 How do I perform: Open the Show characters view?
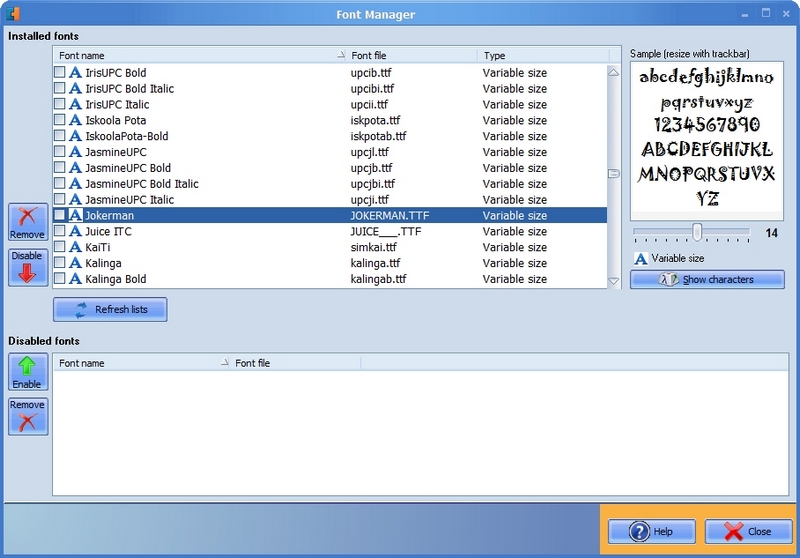tap(707, 280)
